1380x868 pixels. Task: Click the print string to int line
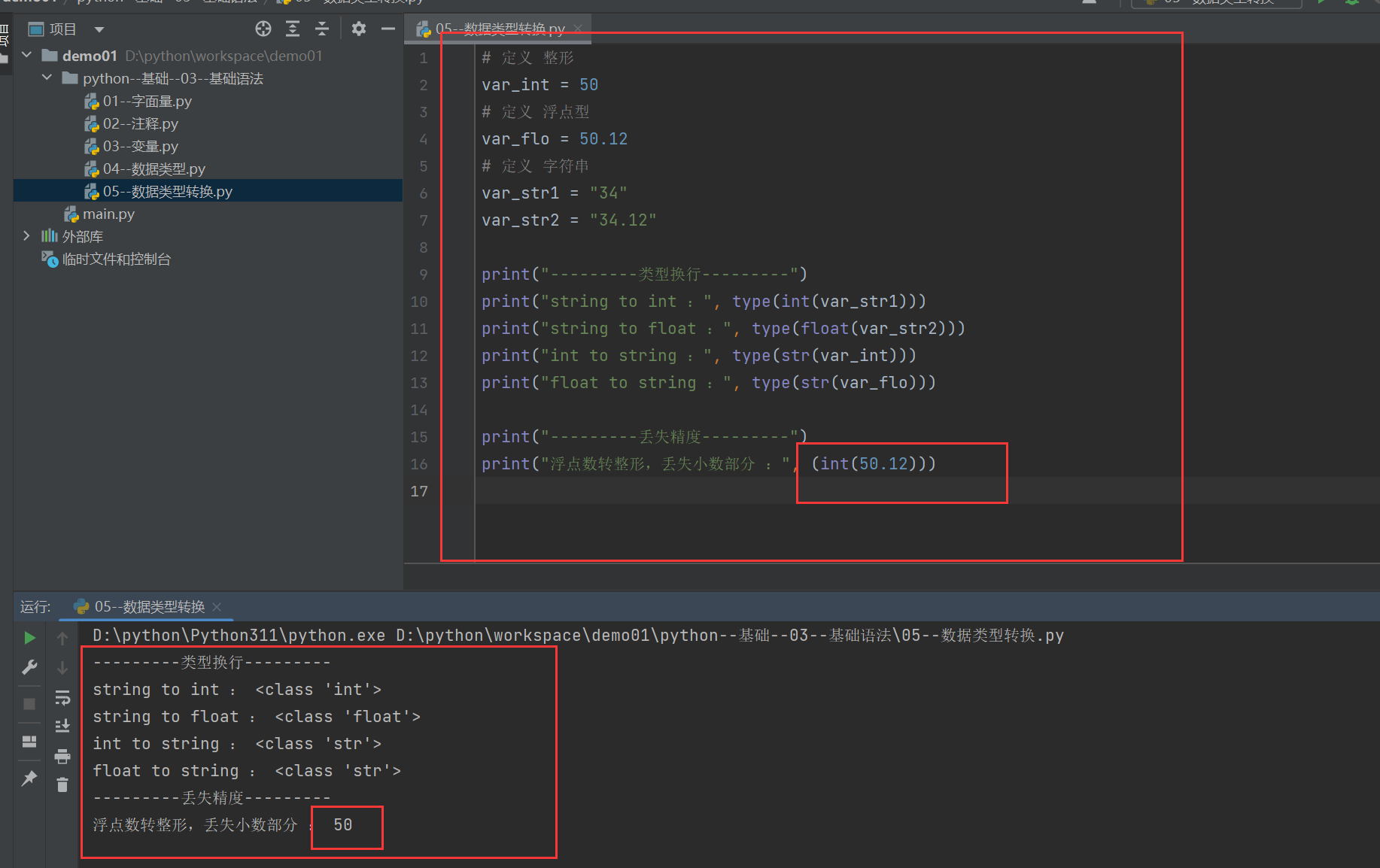[x=704, y=302]
